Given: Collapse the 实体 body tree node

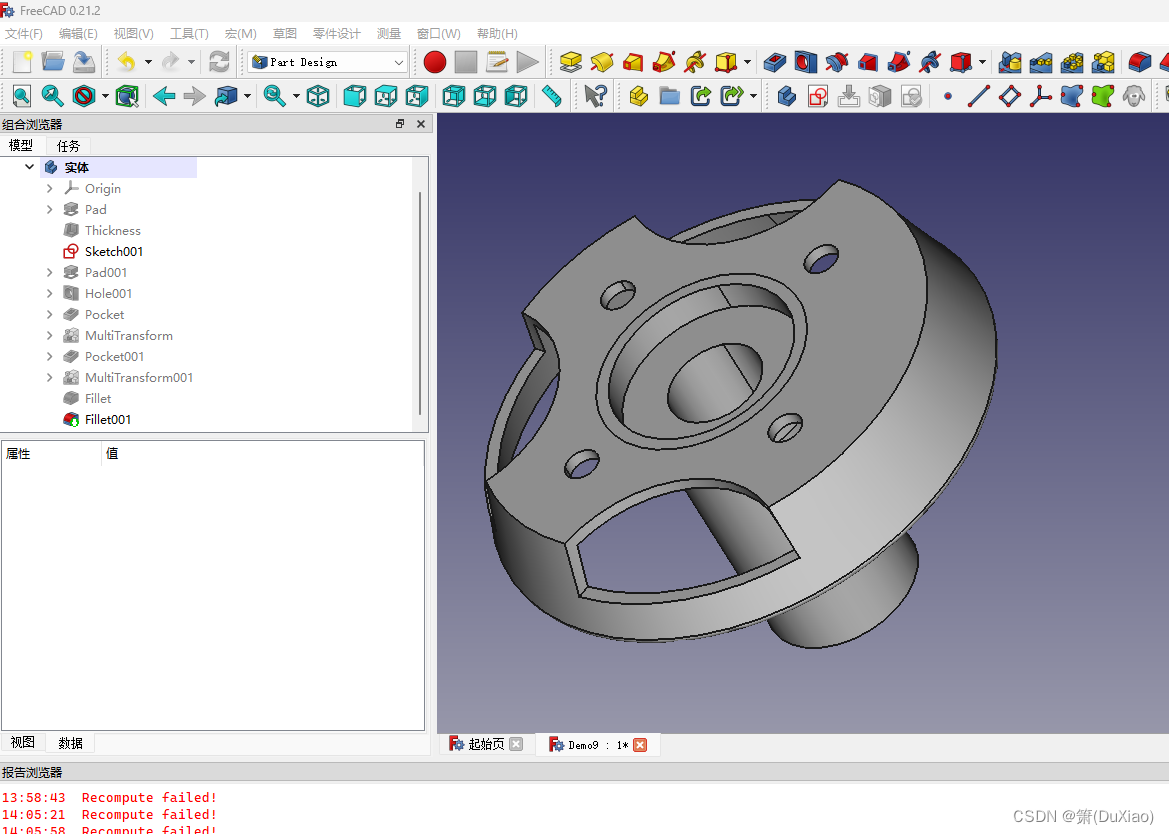Looking at the screenshot, I should [x=29, y=167].
